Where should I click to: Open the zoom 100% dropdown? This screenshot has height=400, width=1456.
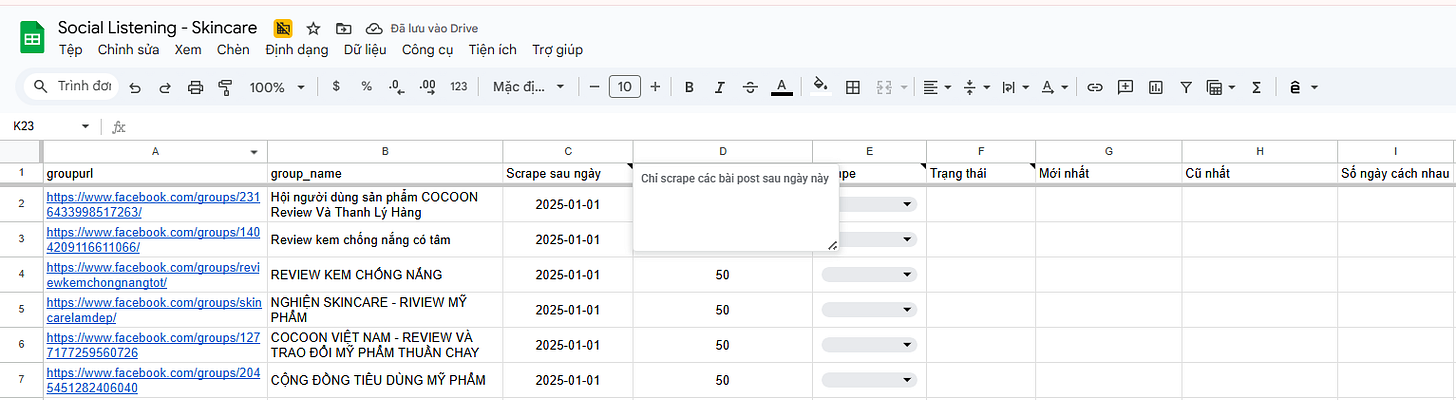pyautogui.click(x=277, y=87)
